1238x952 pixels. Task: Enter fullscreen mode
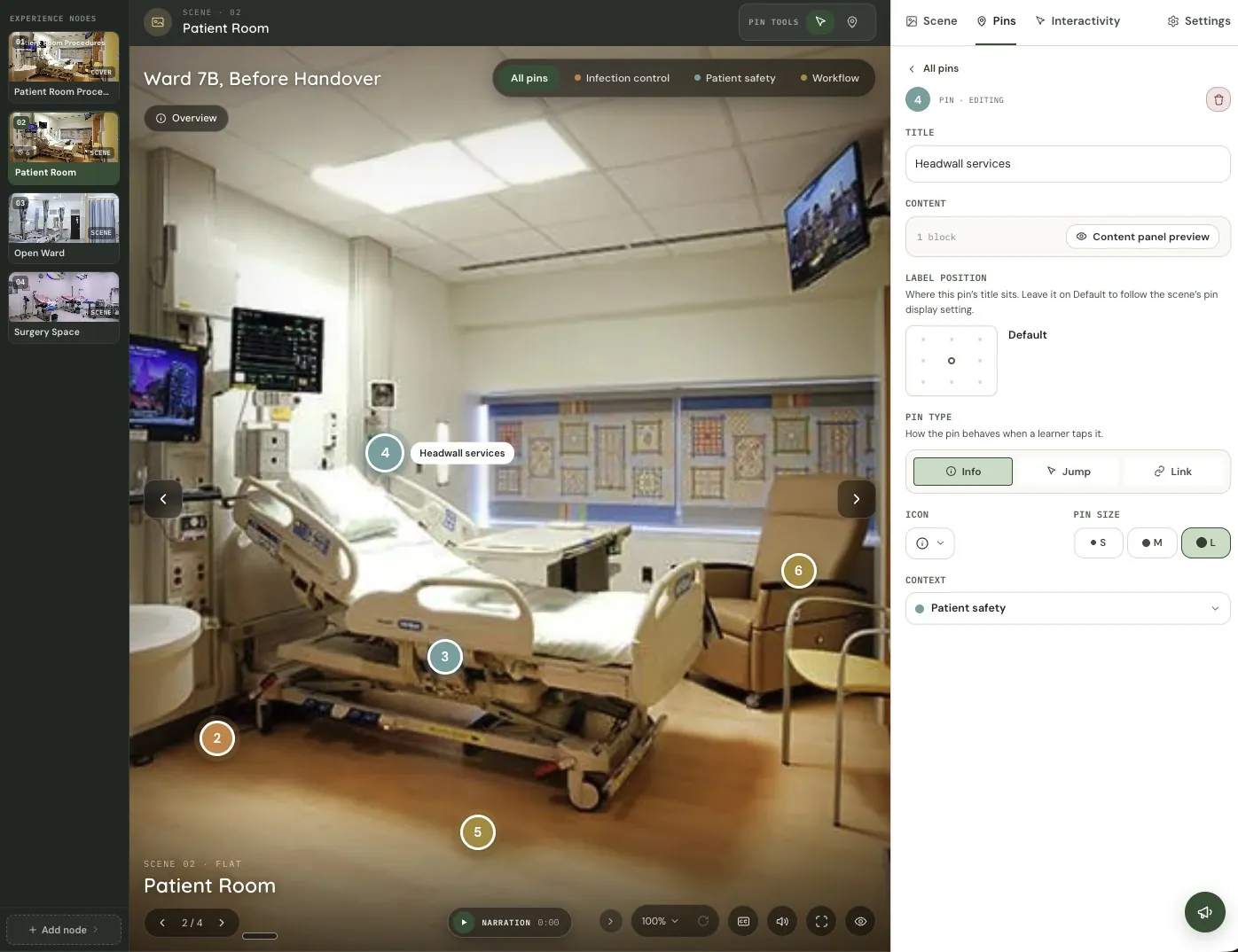coord(821,922)
